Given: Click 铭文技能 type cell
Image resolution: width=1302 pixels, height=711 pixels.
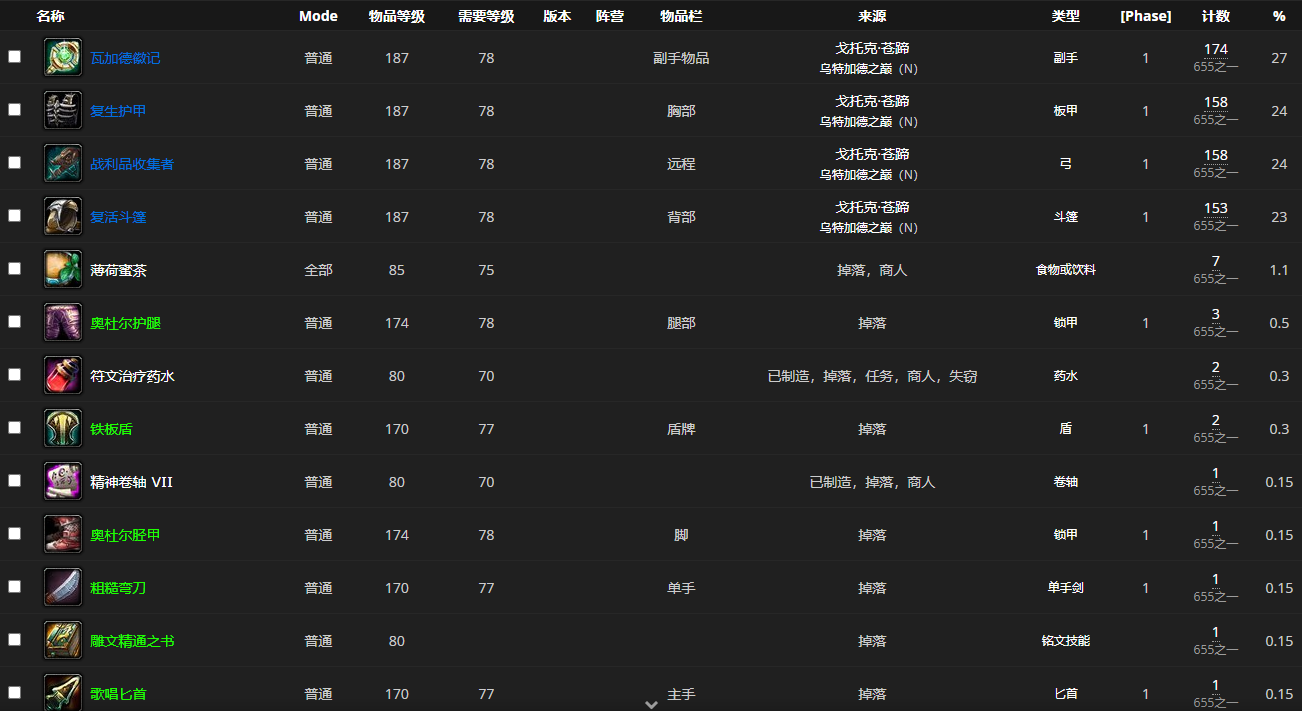Looking at the screenshot, I should click(1066, 641).
